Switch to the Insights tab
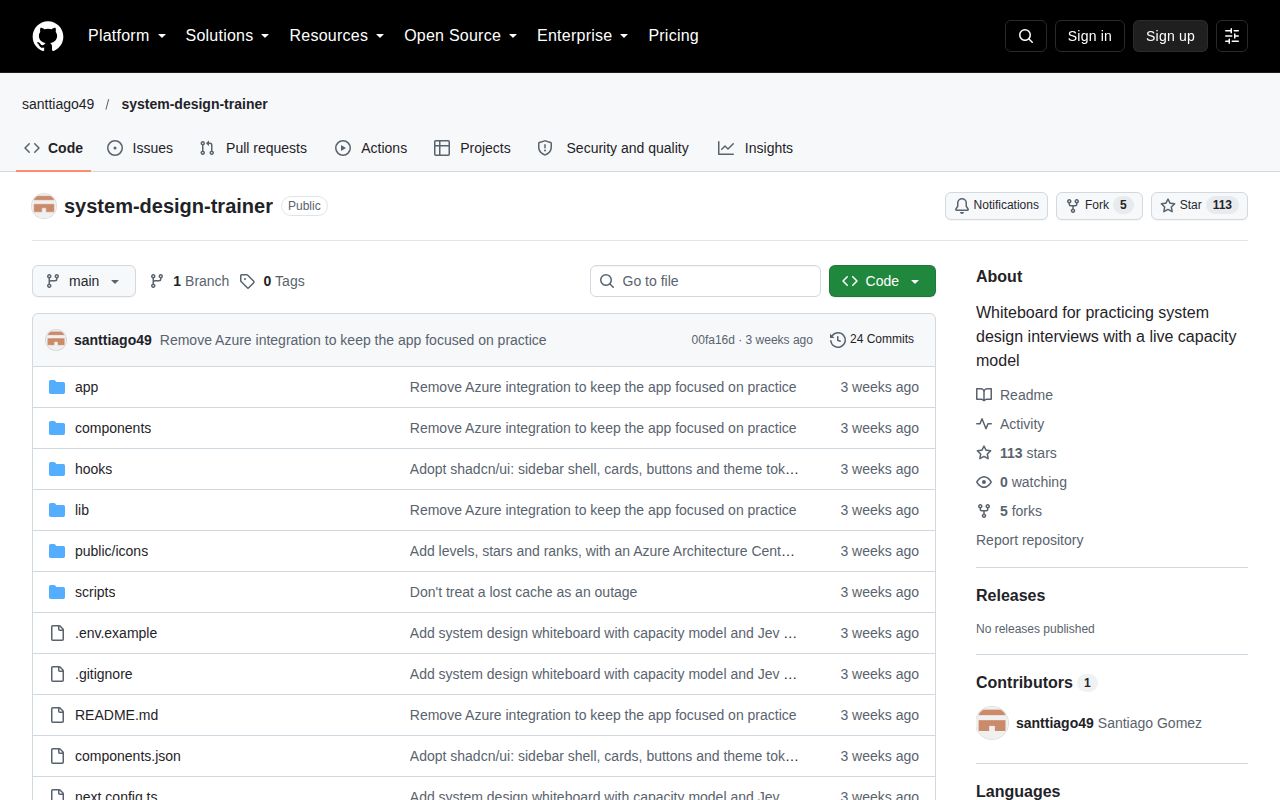 [x=755, y=148]
